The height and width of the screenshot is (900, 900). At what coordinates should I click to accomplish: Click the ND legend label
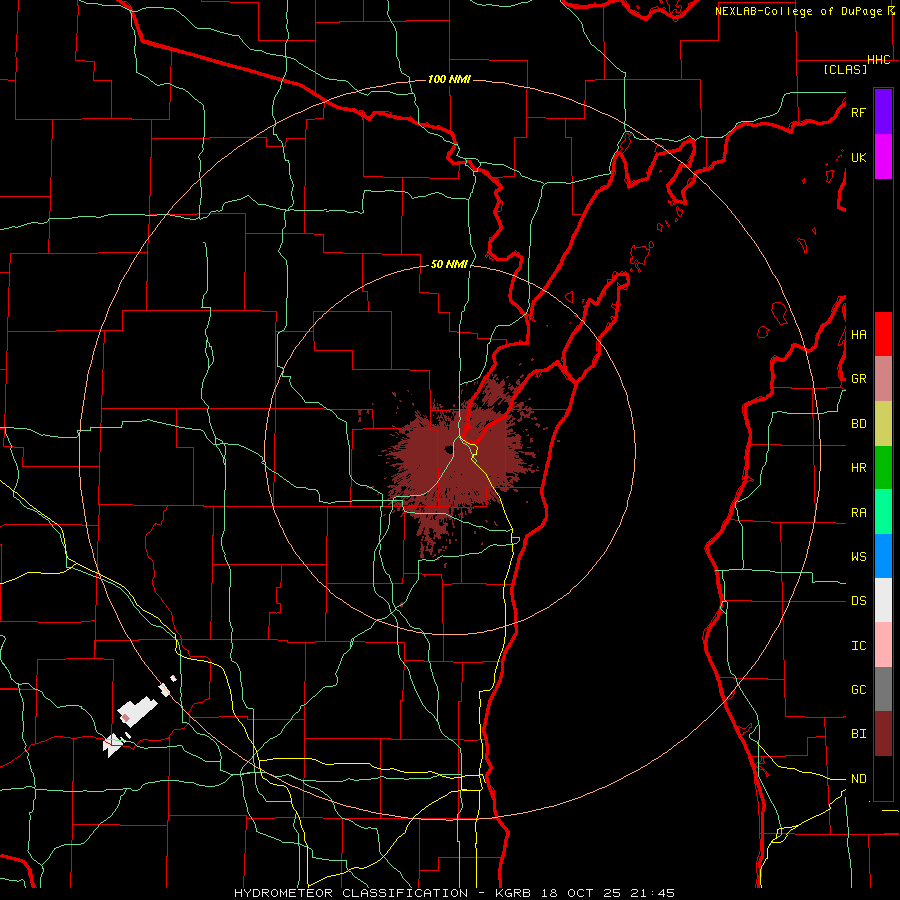coord(858,778)
